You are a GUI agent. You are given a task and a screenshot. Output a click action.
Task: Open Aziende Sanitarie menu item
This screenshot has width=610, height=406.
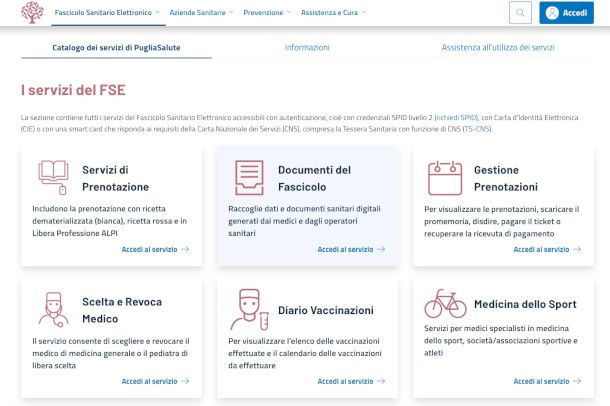[x=197, y=12]
